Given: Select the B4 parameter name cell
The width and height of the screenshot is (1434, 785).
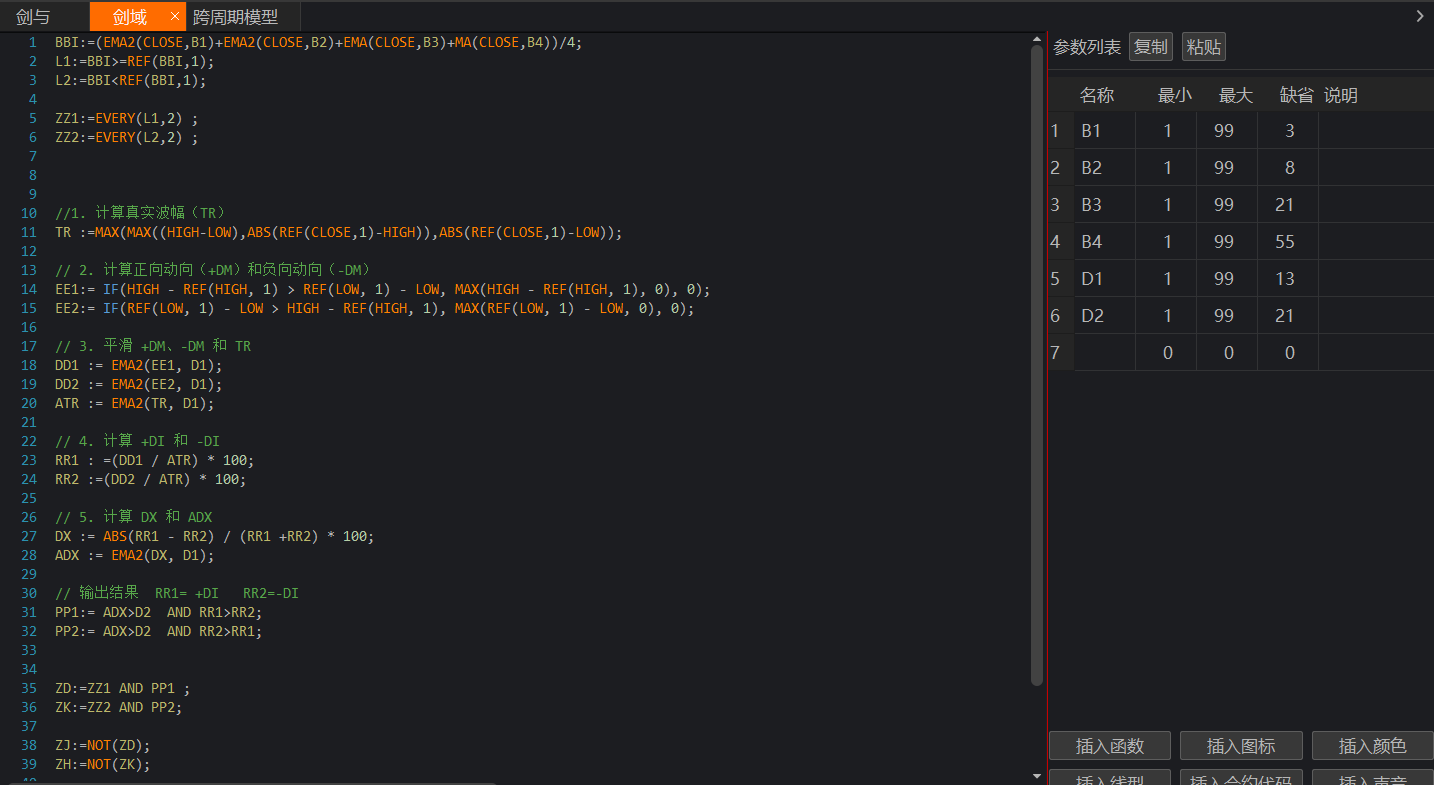Looking at the screenshot, I should (x=1104, y=242).
